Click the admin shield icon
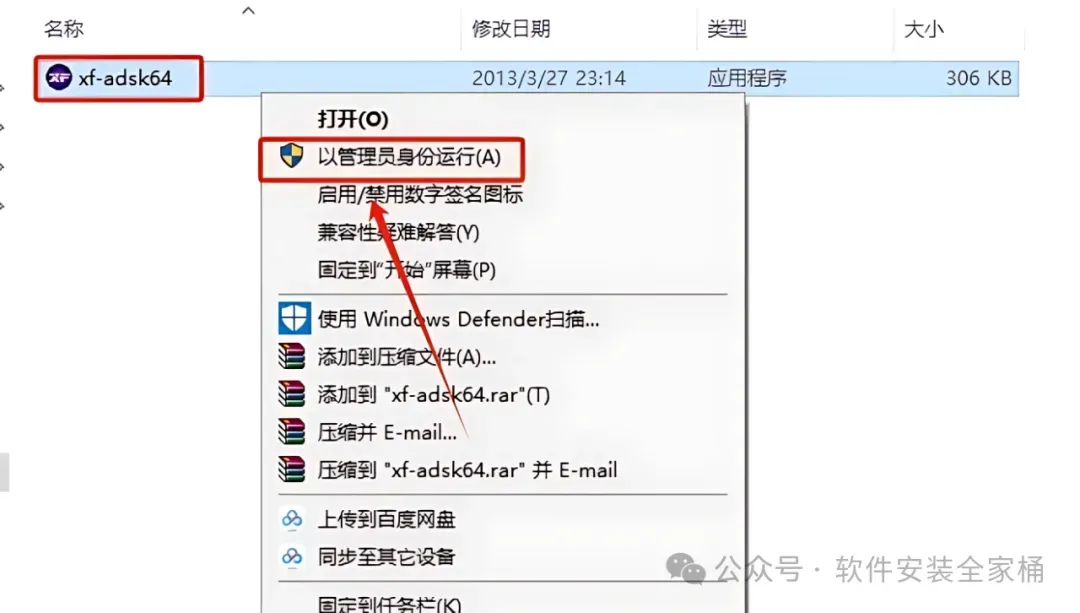The height and width of the screenshot is (613, 1080). click(x=291, y=156)
